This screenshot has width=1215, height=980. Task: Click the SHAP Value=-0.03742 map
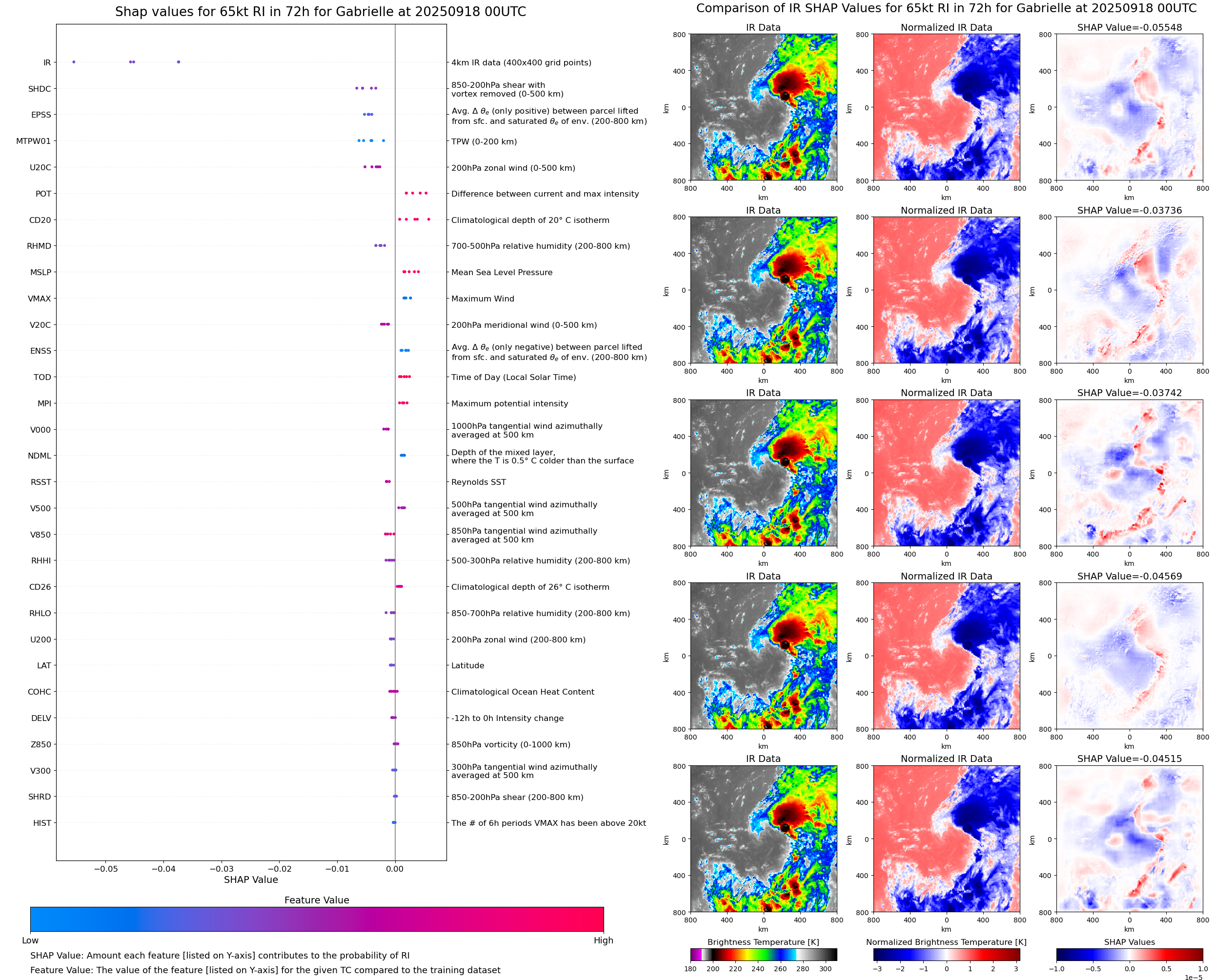tap(1129, 473)
